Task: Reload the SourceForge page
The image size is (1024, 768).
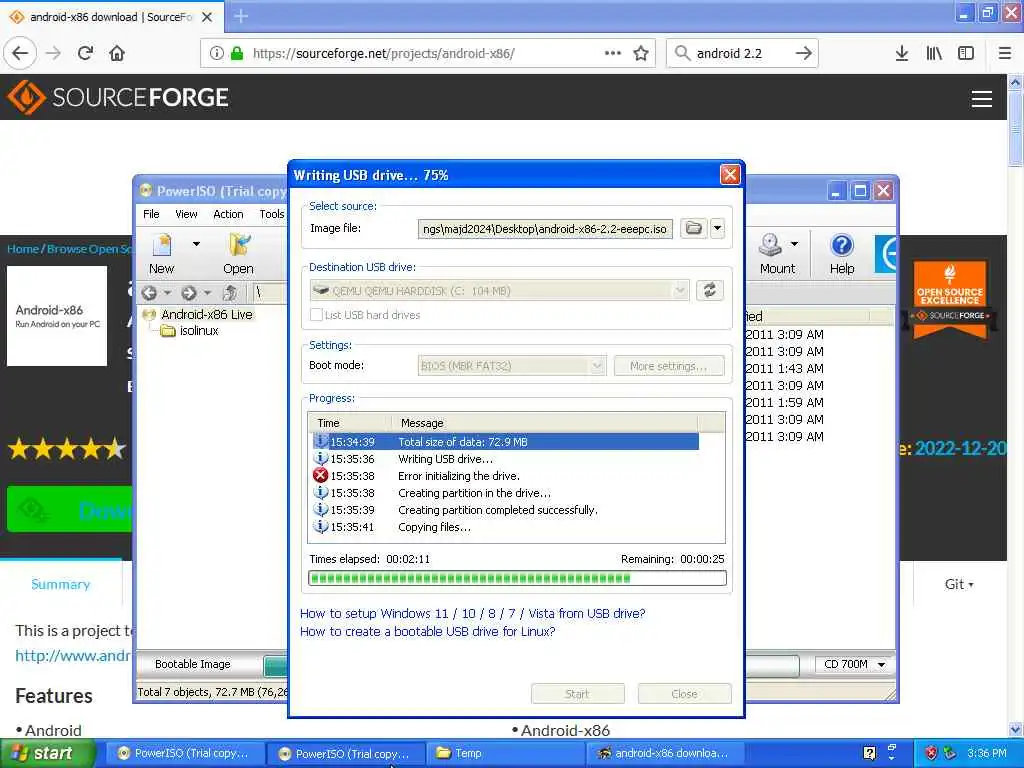Action: pyautogui.click(x=85, y=54)
